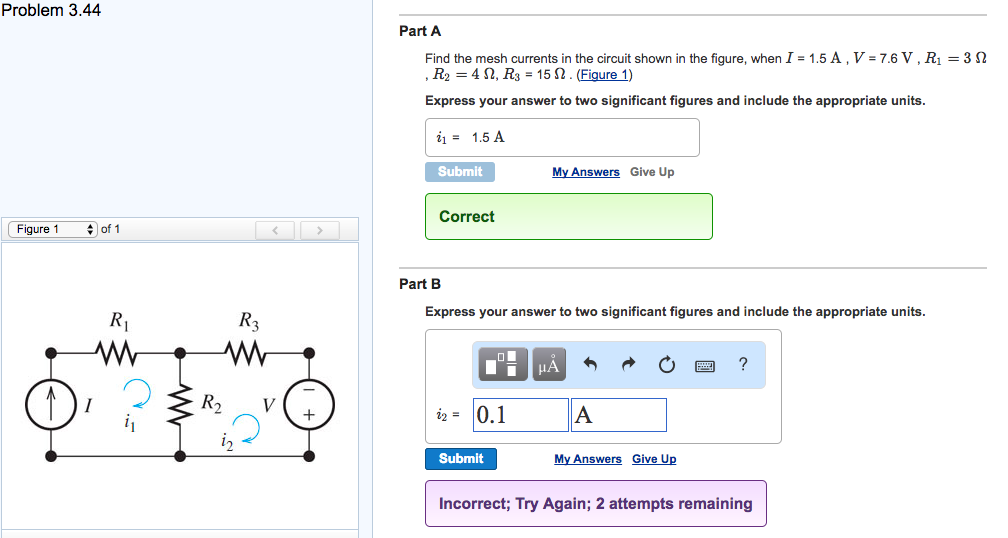Image resolution: width=1008 pixels, height=538 pixels.
Task: Click the Part A heading
Action: point(420,31)
